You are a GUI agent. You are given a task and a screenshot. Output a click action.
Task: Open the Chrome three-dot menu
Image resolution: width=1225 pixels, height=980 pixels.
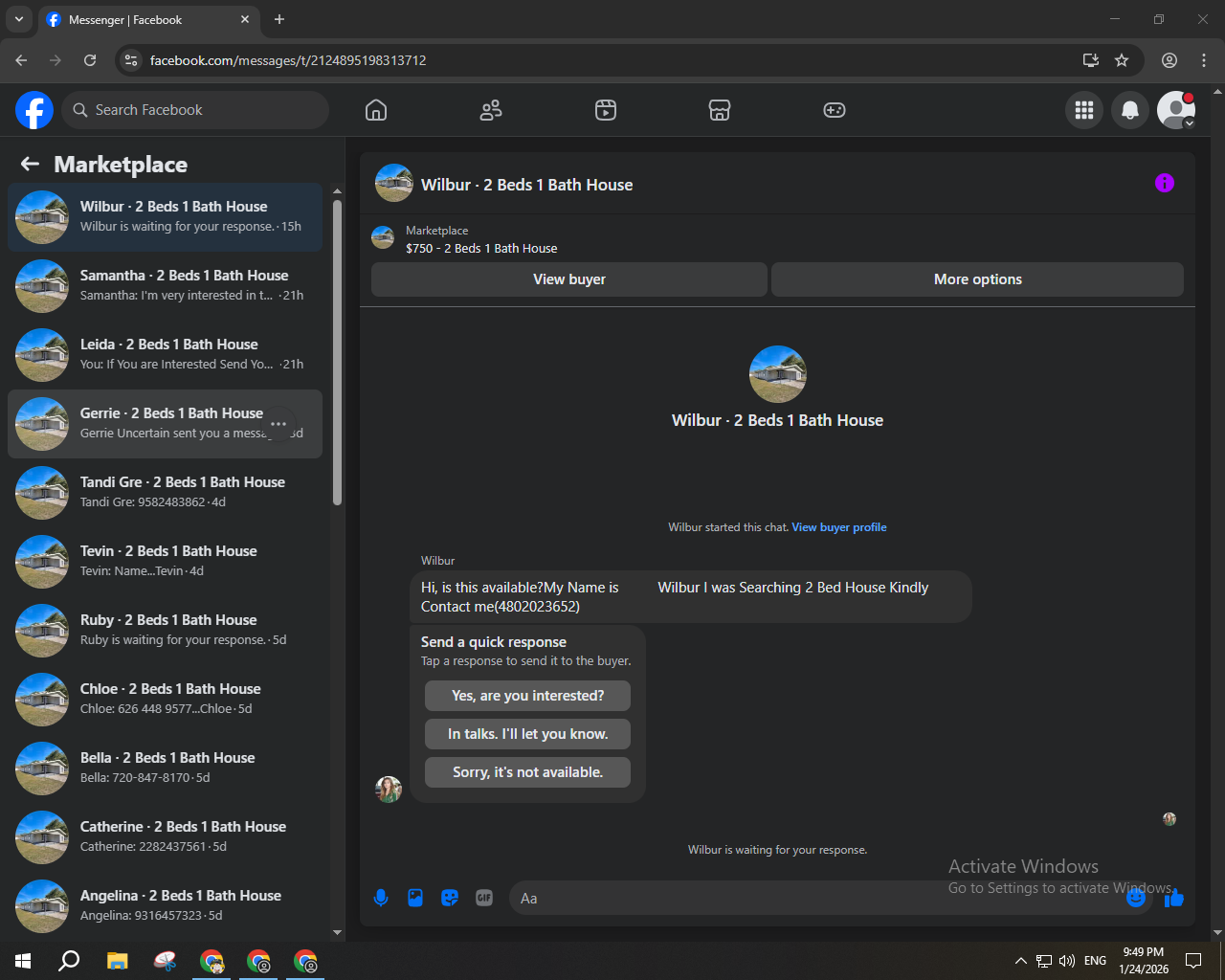tap(1204, 60)
